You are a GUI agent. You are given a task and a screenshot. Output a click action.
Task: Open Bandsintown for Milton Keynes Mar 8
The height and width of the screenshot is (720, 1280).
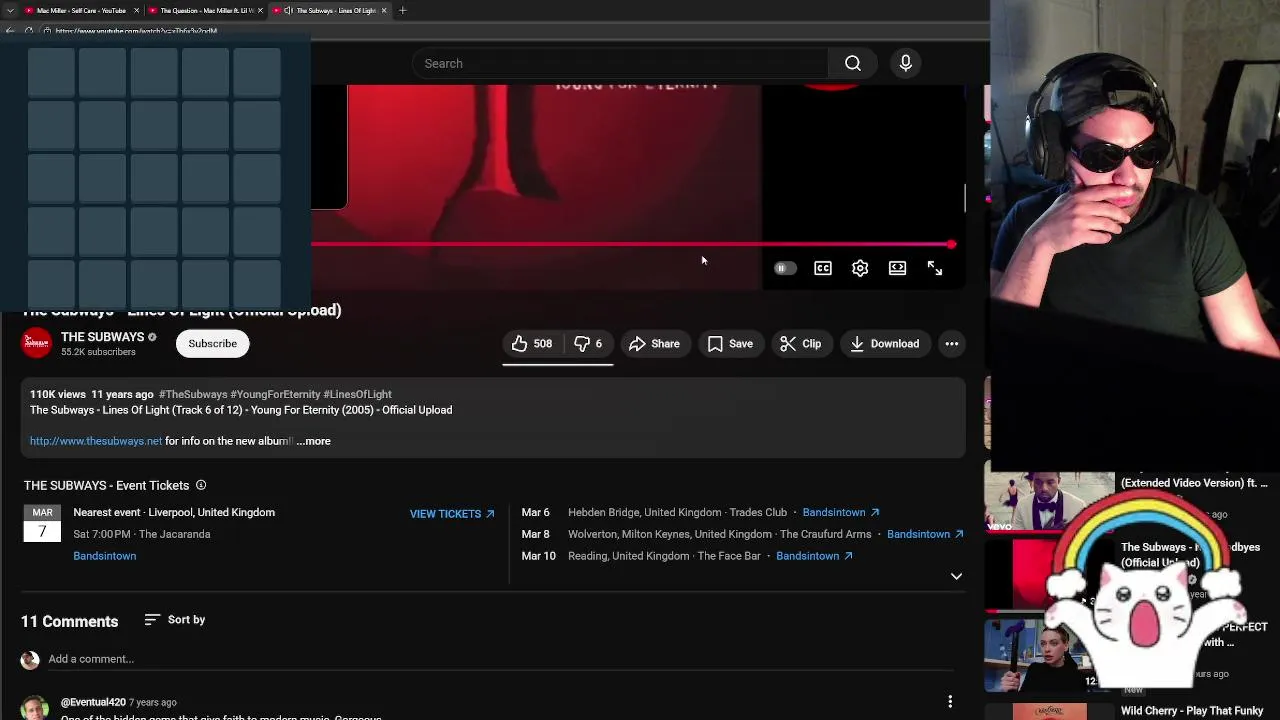(x=925, y=534)
